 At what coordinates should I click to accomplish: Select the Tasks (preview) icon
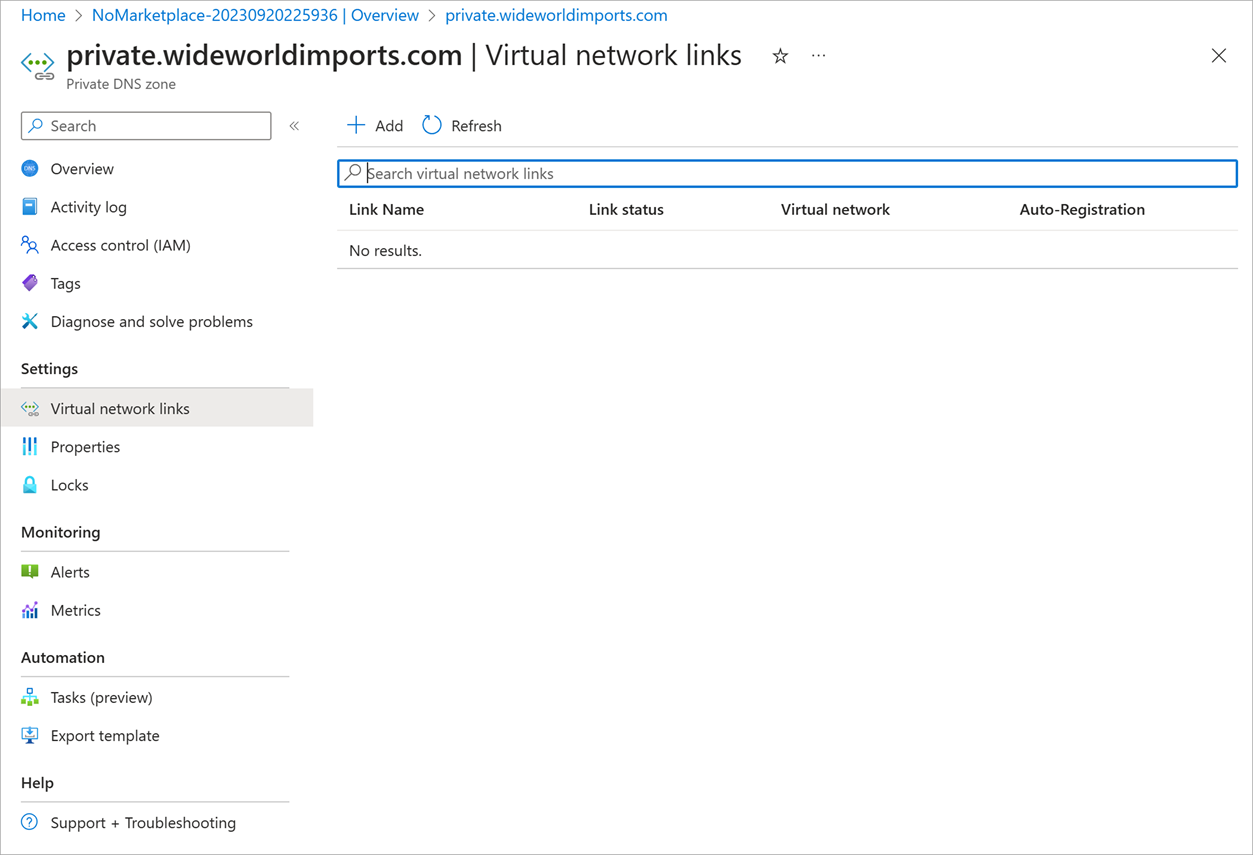point(30,697)
